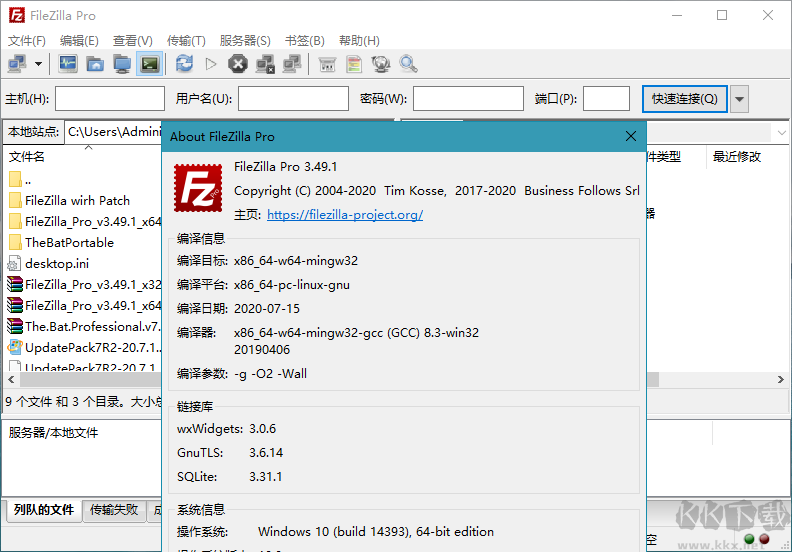Select the FileZilla wirh Patch folder
This screenshot has height=552, width=792.
[x=77, y=200]
